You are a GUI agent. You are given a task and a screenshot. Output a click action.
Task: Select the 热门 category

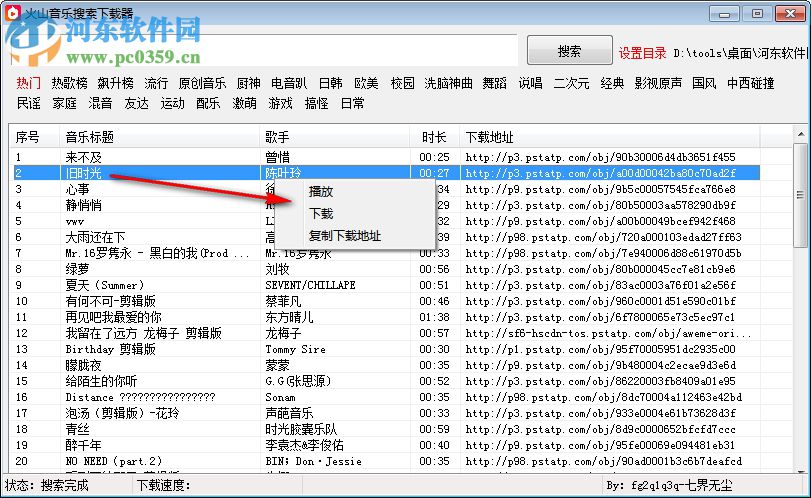tap(28, 83)
